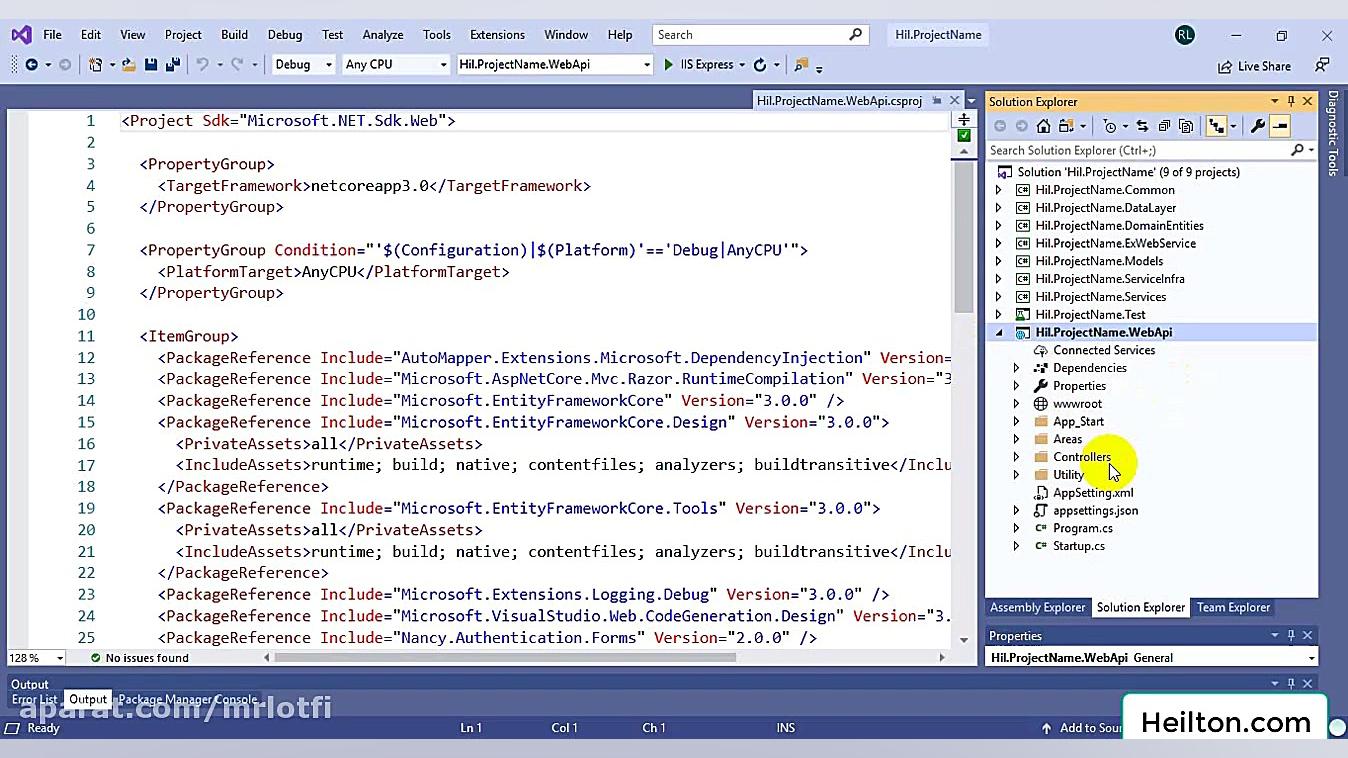Save the current file with the floppy icon
Viewport: 1348px width, 758px height.
pyautogui.click(x=151, y=65)
